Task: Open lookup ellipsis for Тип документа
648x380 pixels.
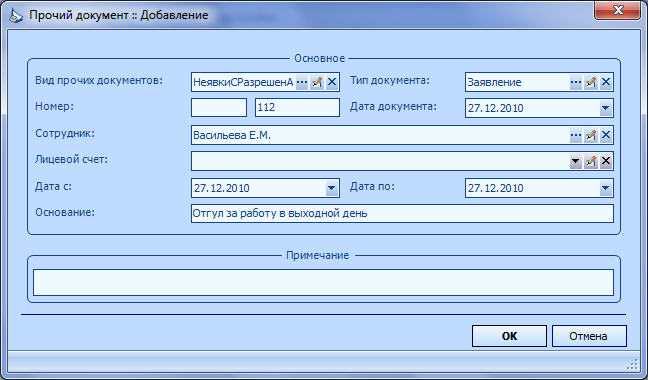Action: [x=576, y=82]
